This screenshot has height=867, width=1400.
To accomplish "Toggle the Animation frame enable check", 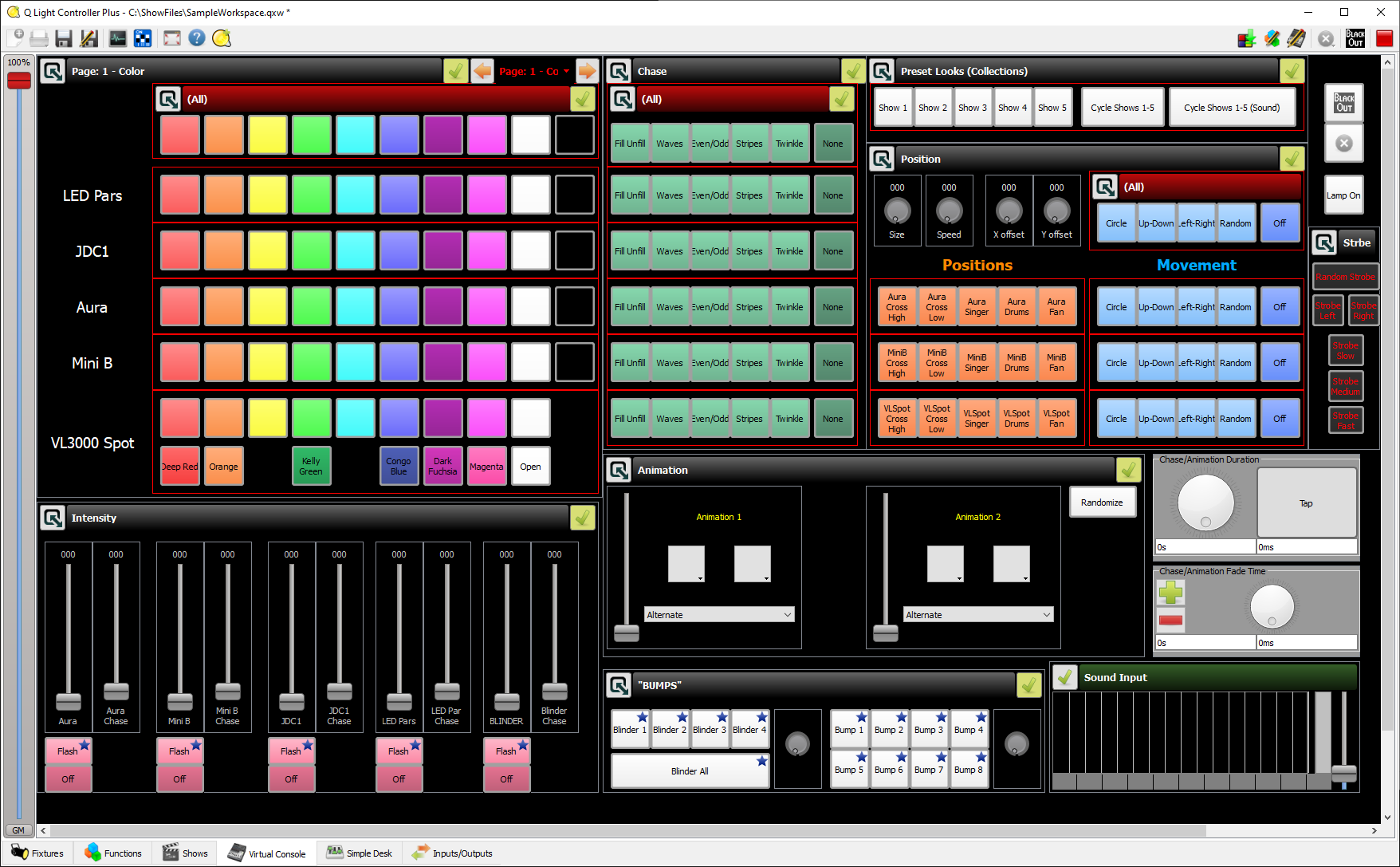I will (x=1129, y=470).
